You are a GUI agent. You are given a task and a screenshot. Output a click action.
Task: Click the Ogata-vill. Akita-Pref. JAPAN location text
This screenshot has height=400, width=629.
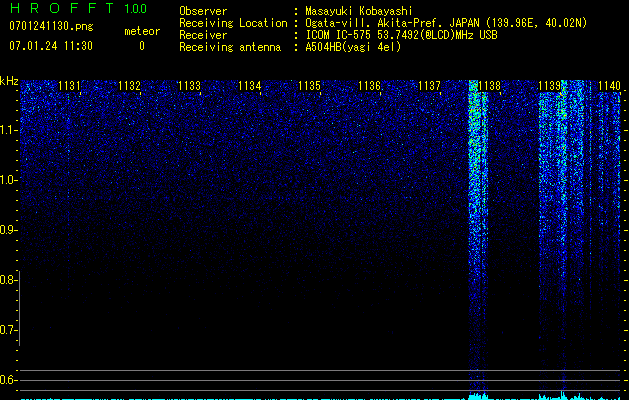coord(446,23)
